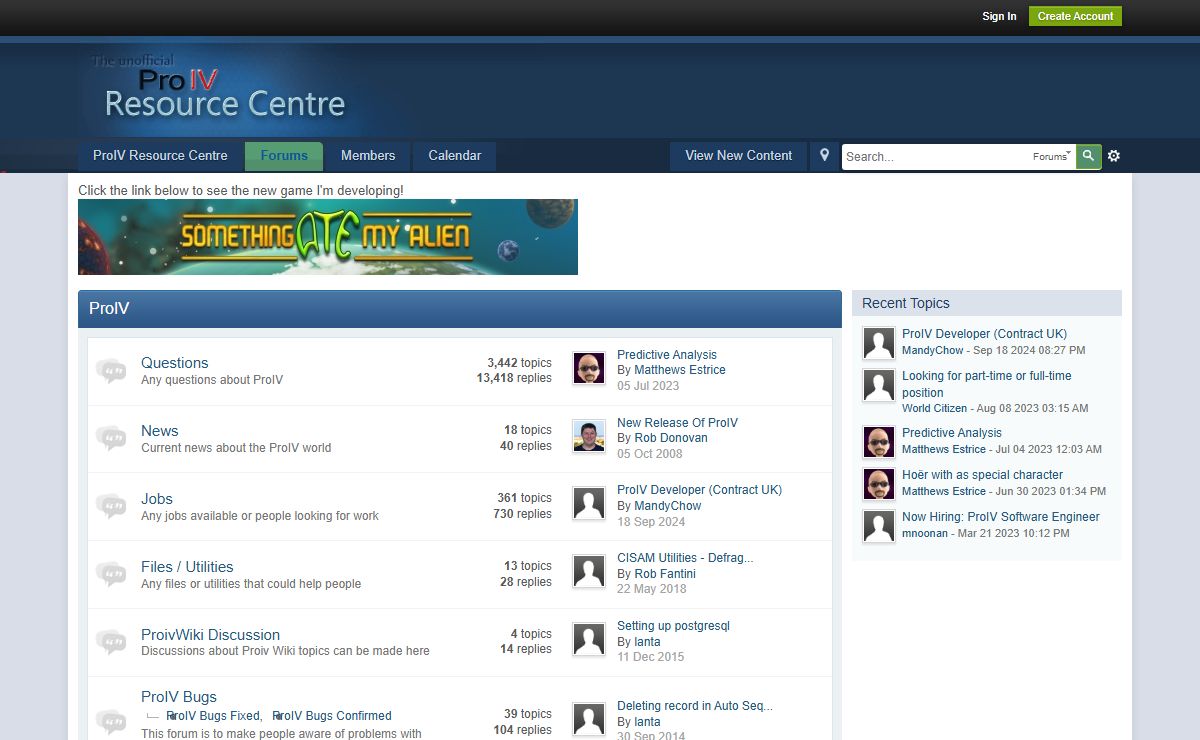
Task: Click the Jobs forum speech bubble icon
Action: coord(111,506)
